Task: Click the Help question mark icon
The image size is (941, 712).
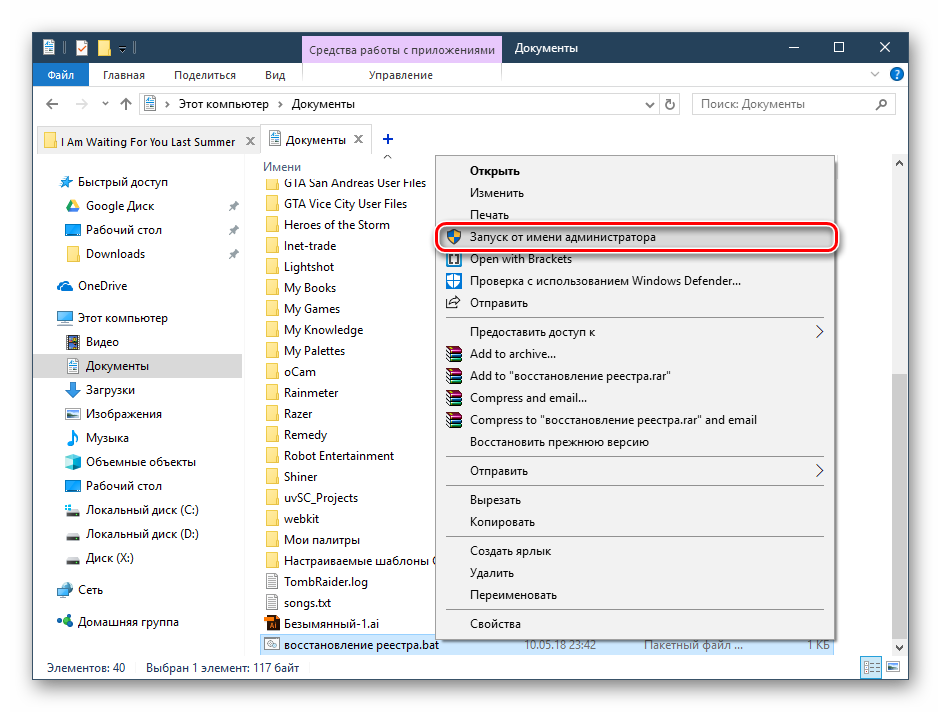Action: point(897,75)
